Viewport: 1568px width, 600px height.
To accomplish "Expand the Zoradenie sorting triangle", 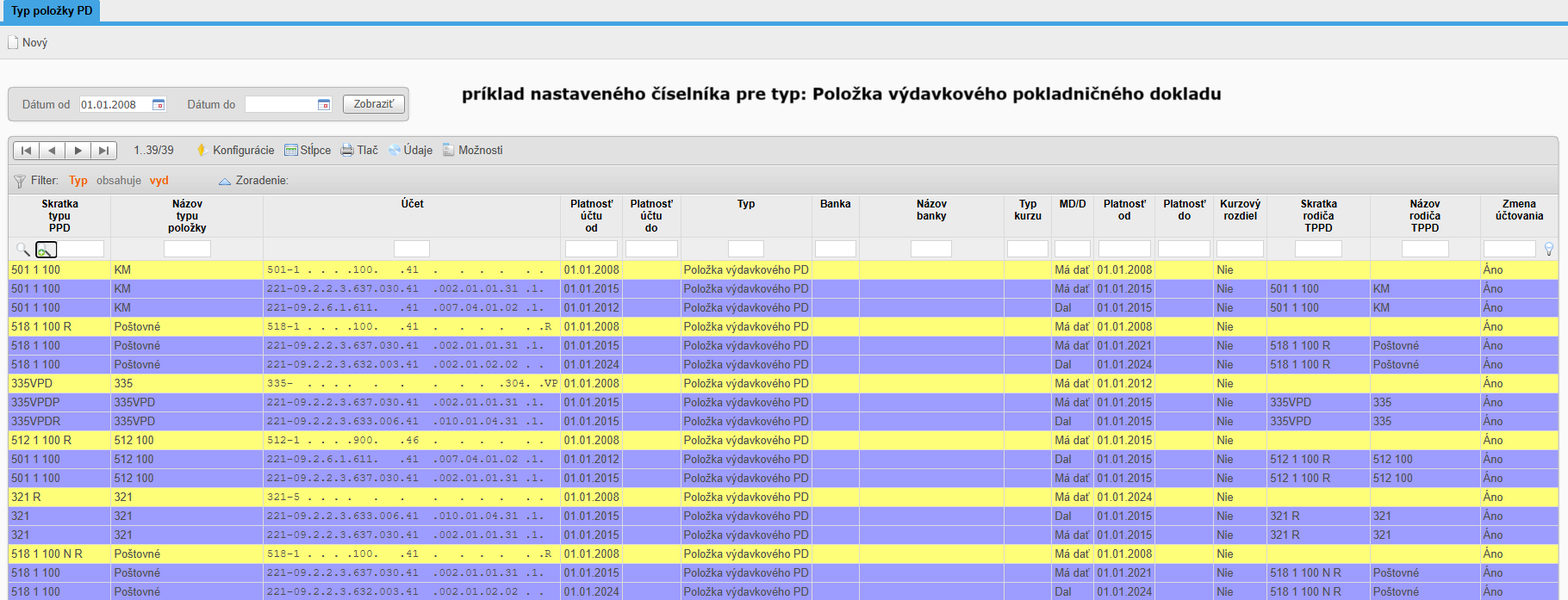I will point(225,182).
